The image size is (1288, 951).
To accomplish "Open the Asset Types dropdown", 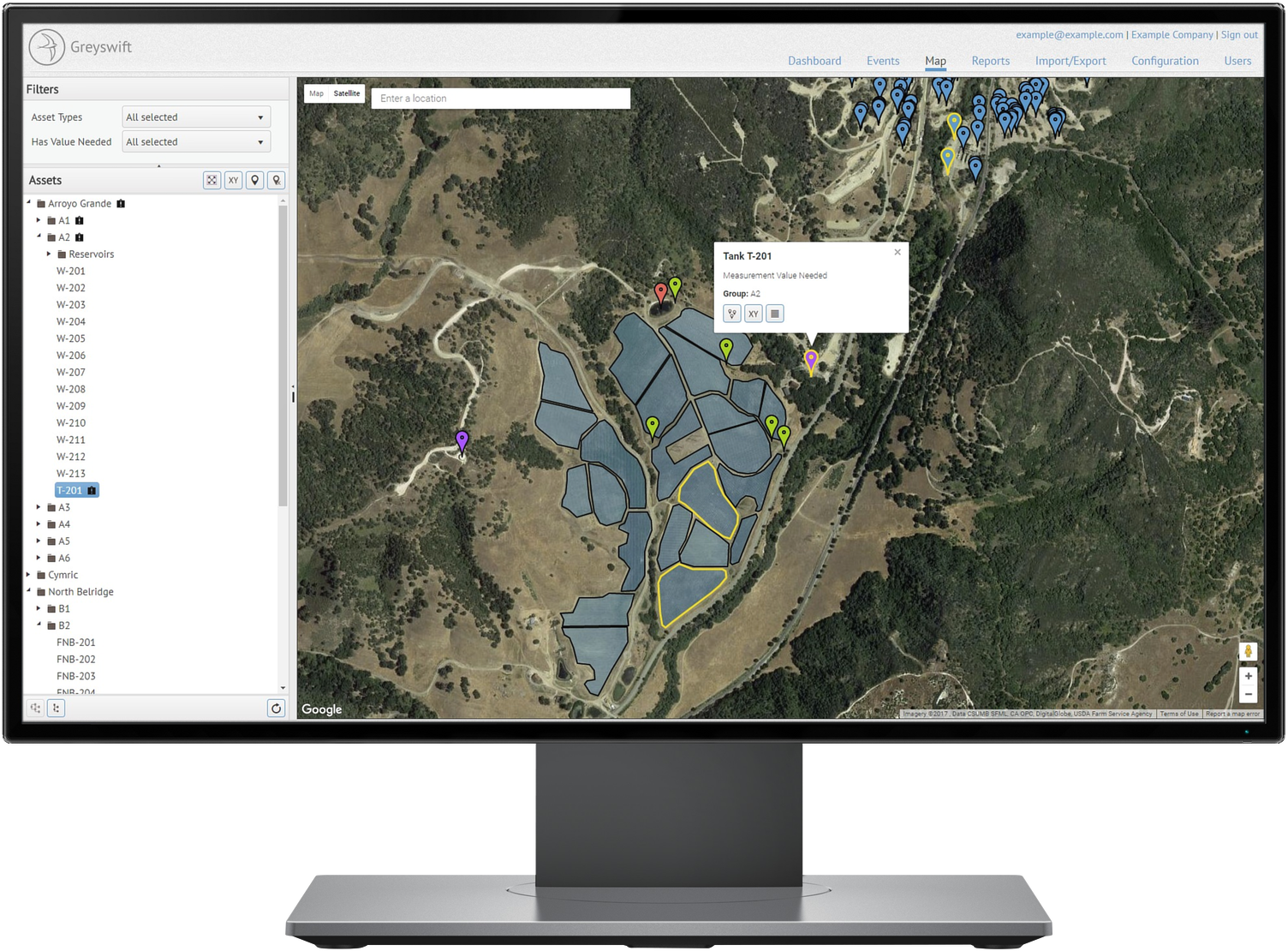I will point(196,117).
